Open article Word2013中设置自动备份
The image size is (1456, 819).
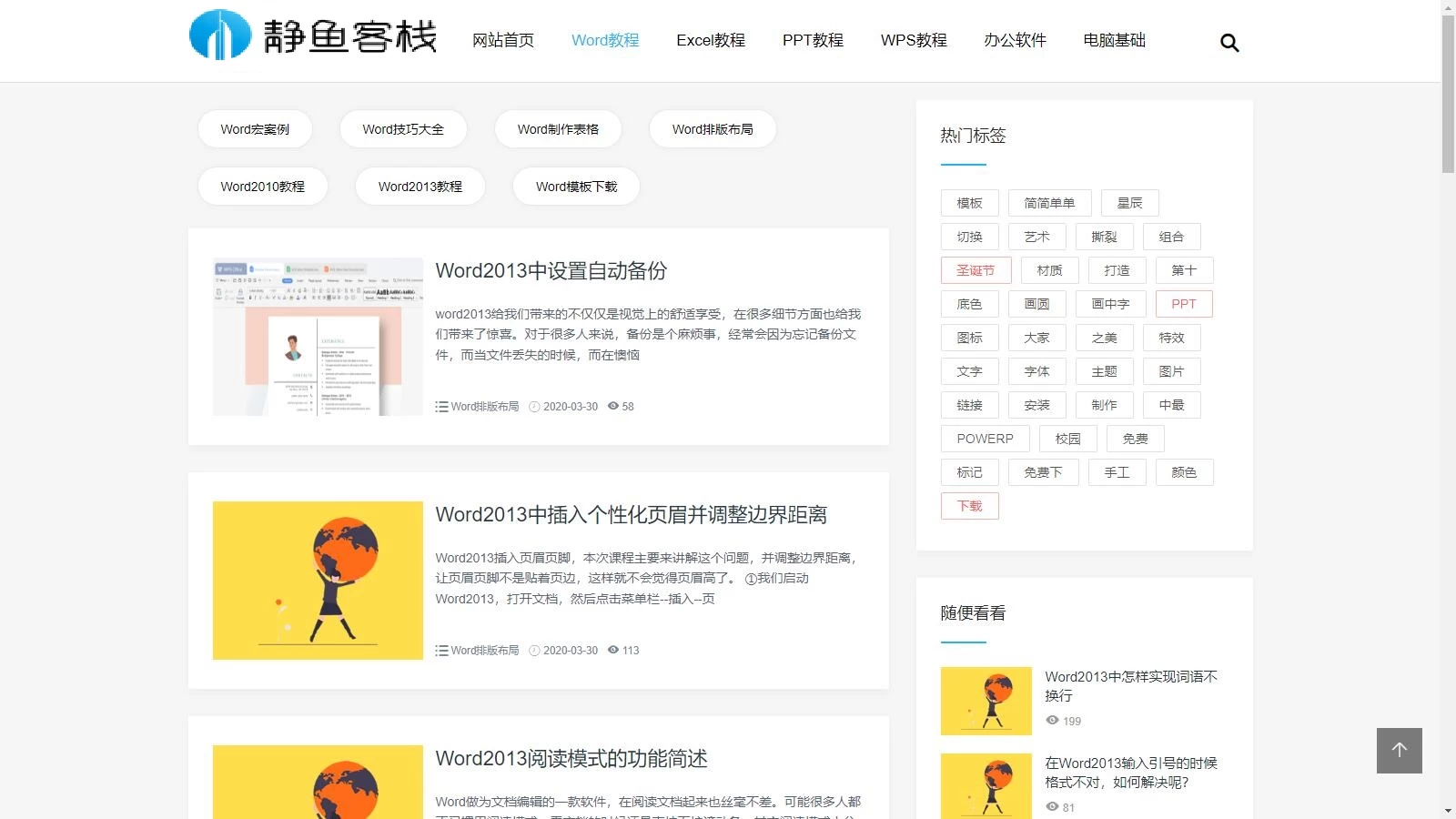[551, 270]
